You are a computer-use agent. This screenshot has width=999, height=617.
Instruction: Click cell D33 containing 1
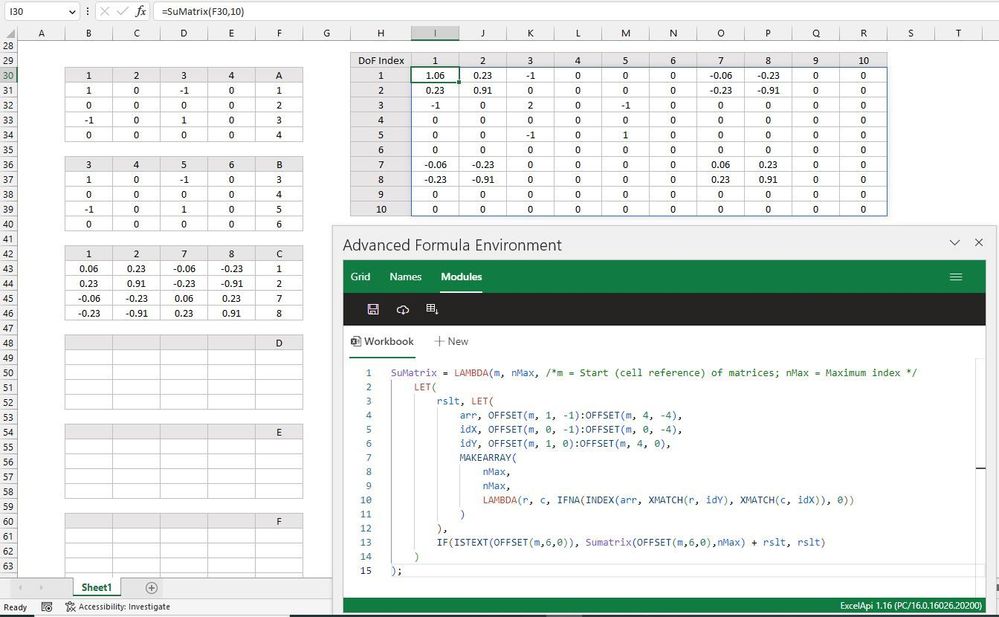click(183, 120)
